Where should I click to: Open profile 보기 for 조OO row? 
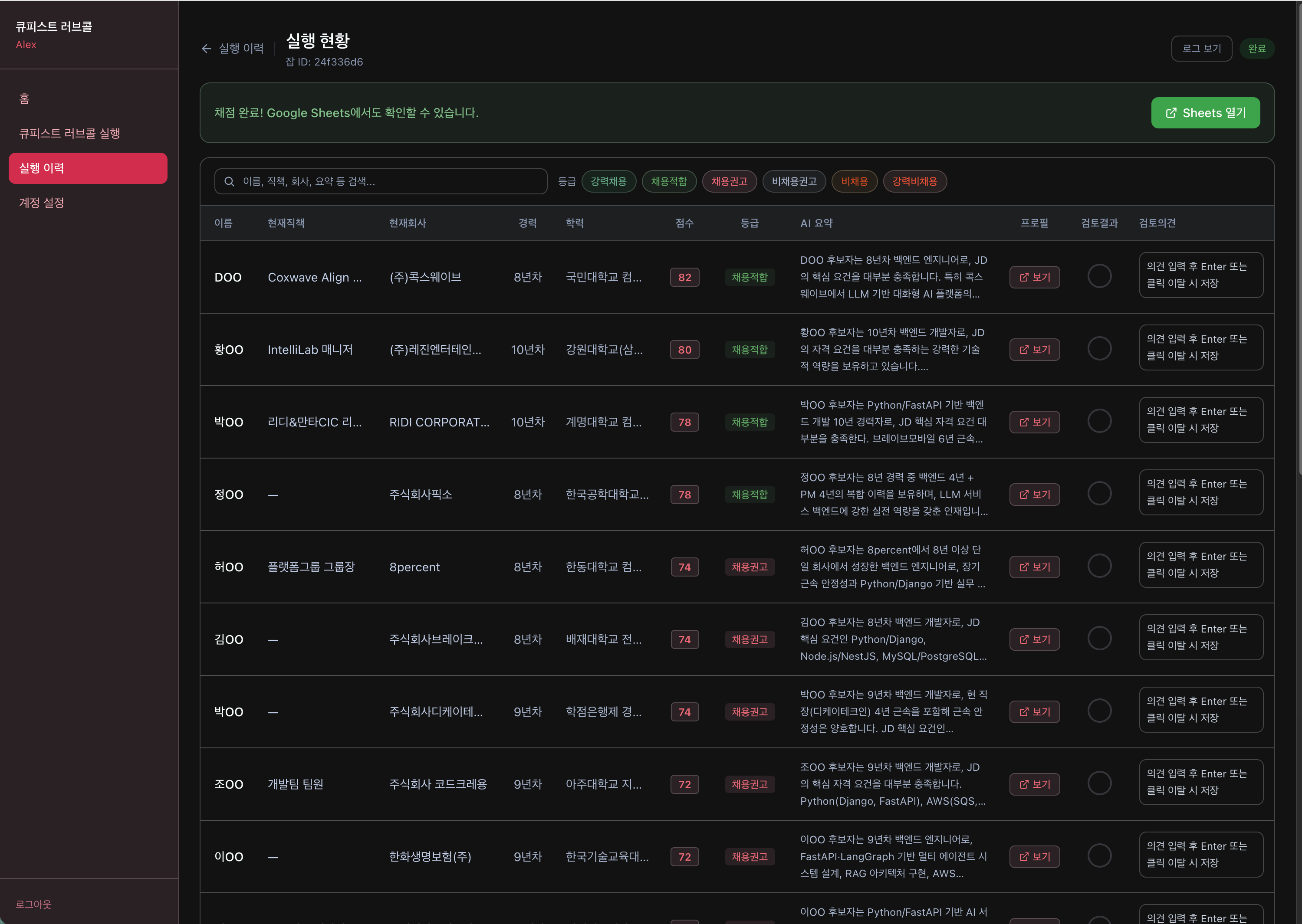point(1034,784)
